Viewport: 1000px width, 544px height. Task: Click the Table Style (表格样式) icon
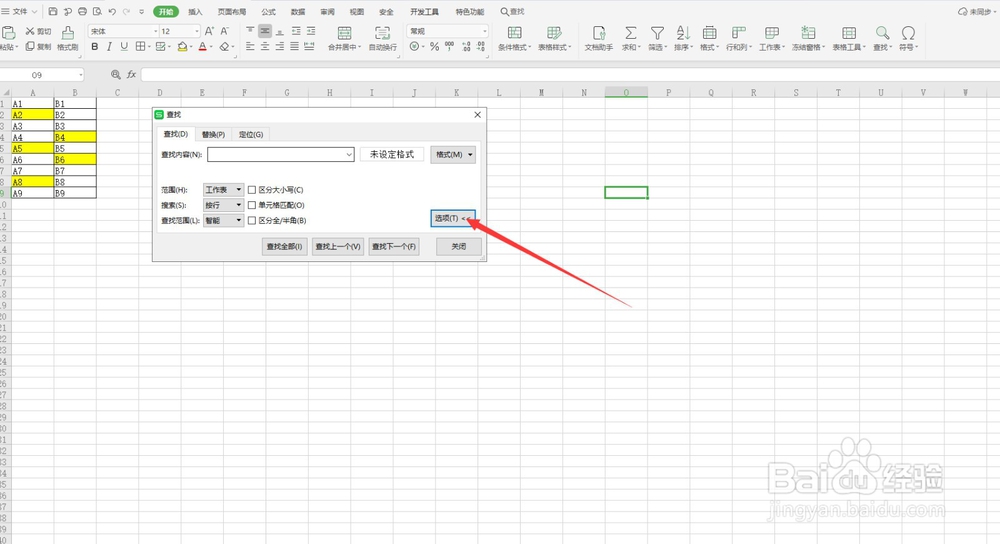coord(554,33)
